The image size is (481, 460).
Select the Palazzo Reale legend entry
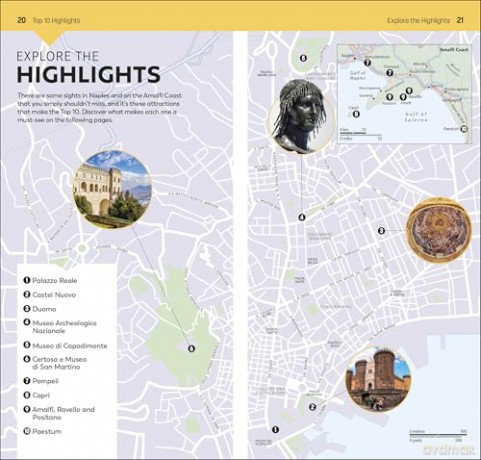[50, 280]
